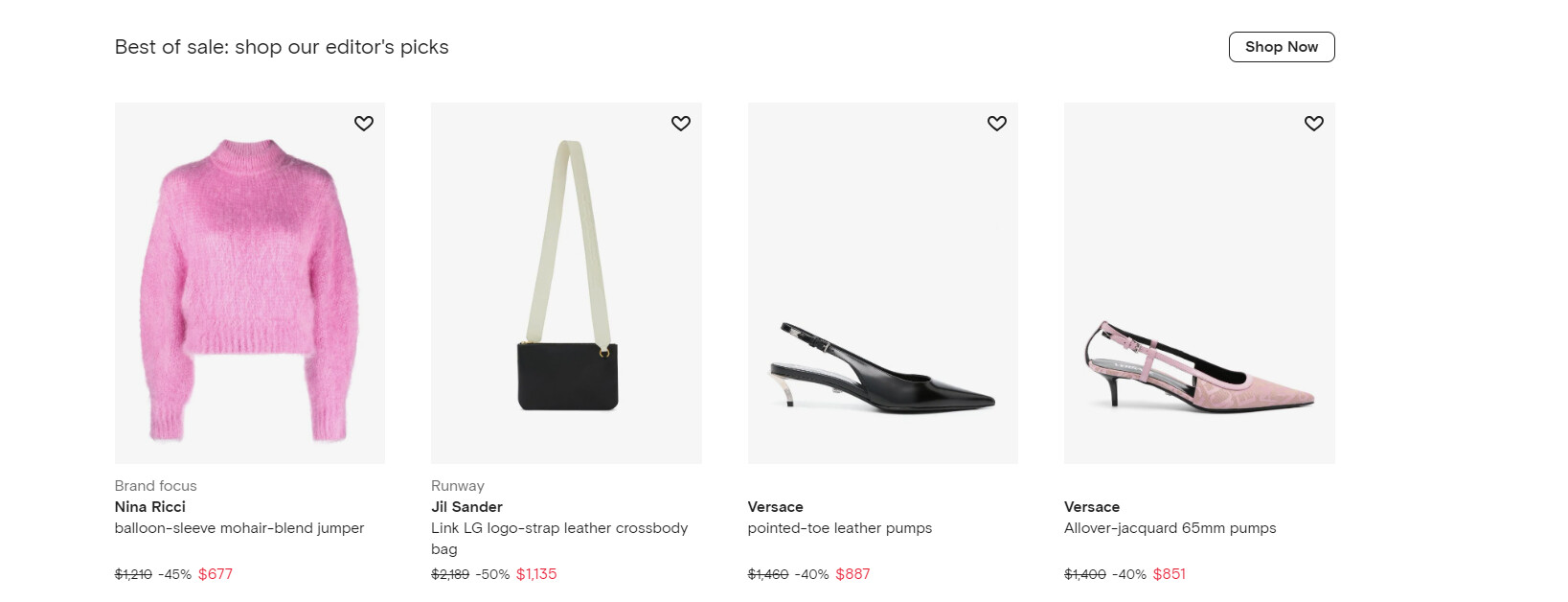The height and width of the screenshot is (602, 1568).
Task: Click the Jil Sander brand name
Action: (466, 507)
